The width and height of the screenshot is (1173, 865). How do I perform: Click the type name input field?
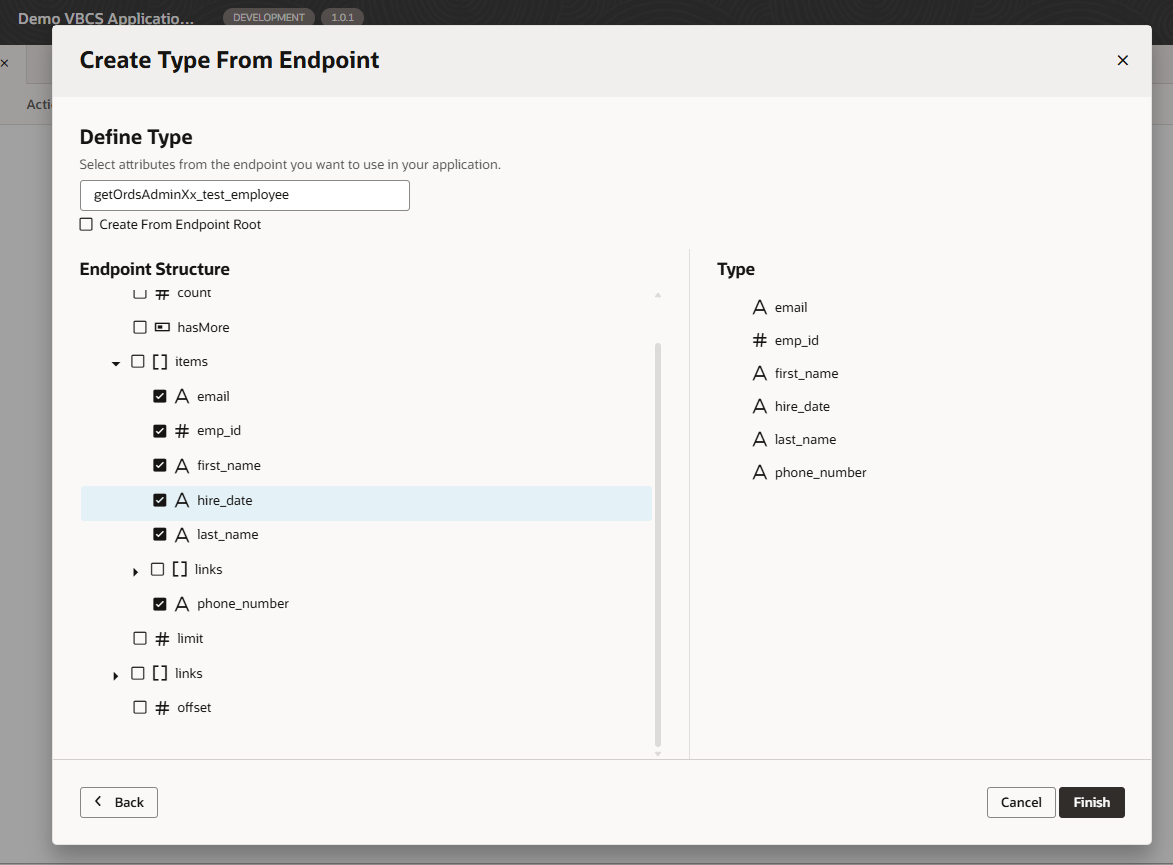[x=245, y=195]
